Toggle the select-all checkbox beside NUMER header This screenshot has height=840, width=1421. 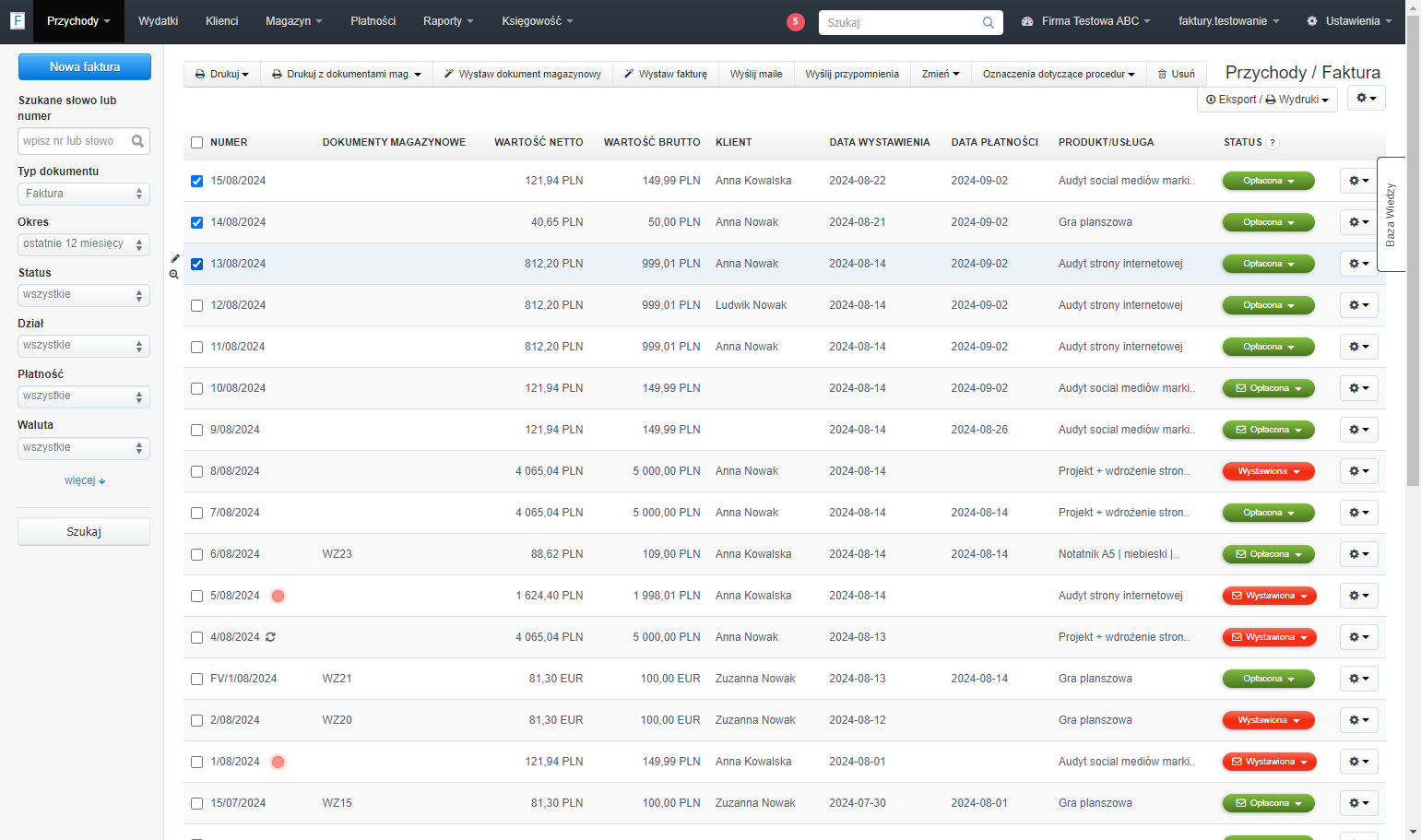click(196, 142)
